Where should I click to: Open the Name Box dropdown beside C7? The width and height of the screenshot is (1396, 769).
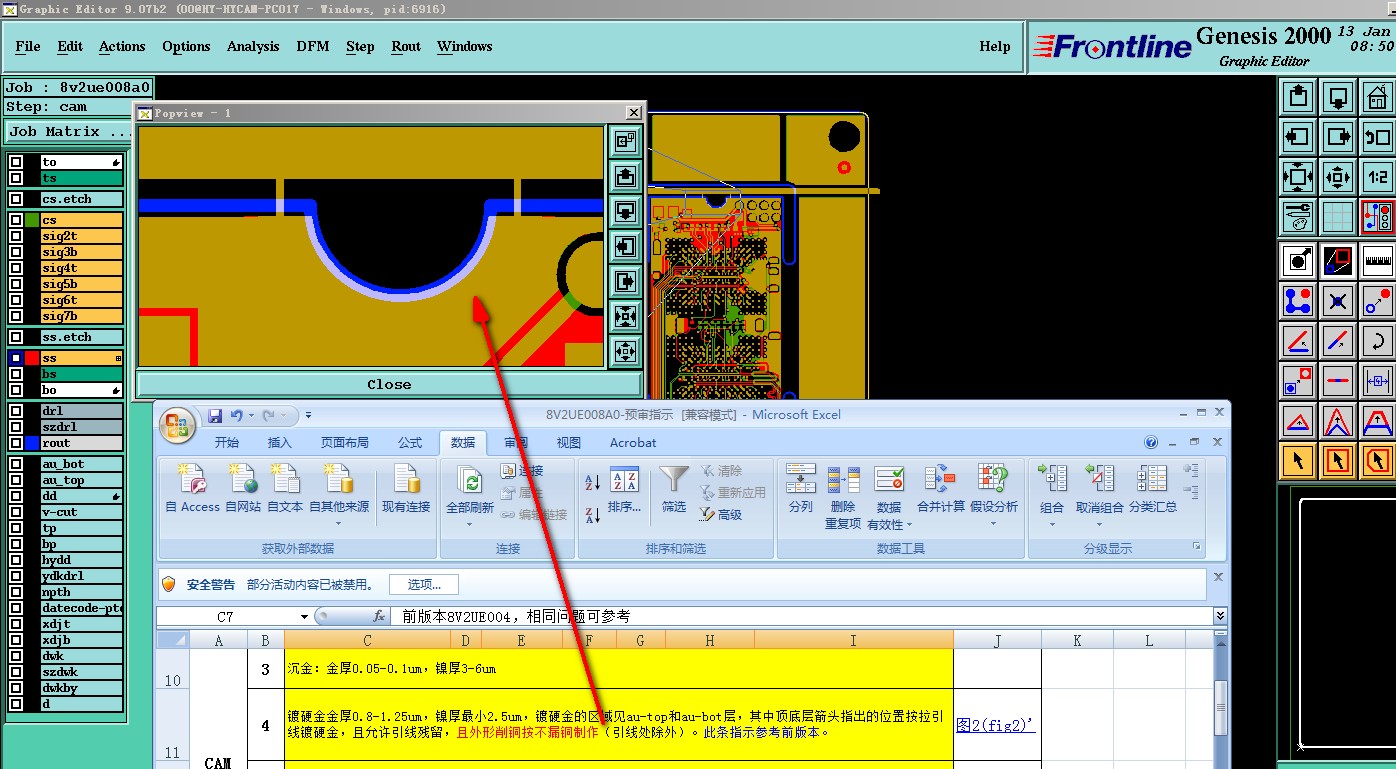coord(304,616)
